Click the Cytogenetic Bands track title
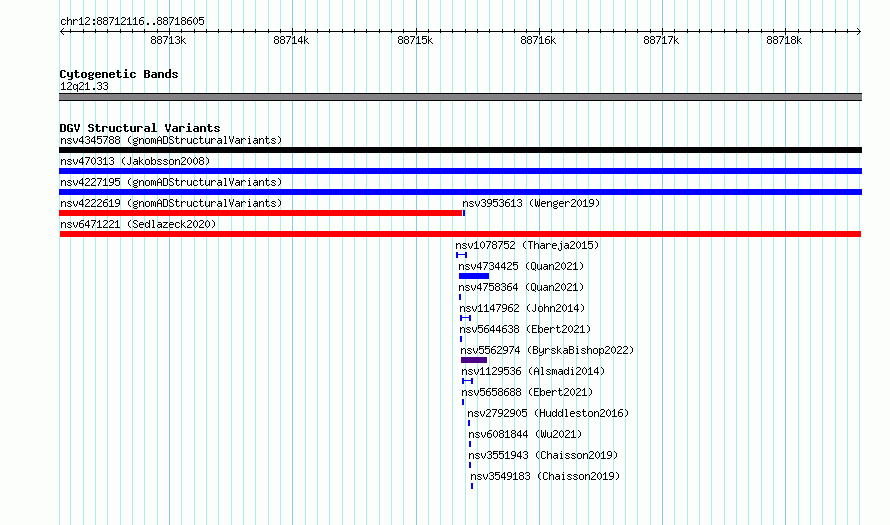890x525 pixels. 119,74
